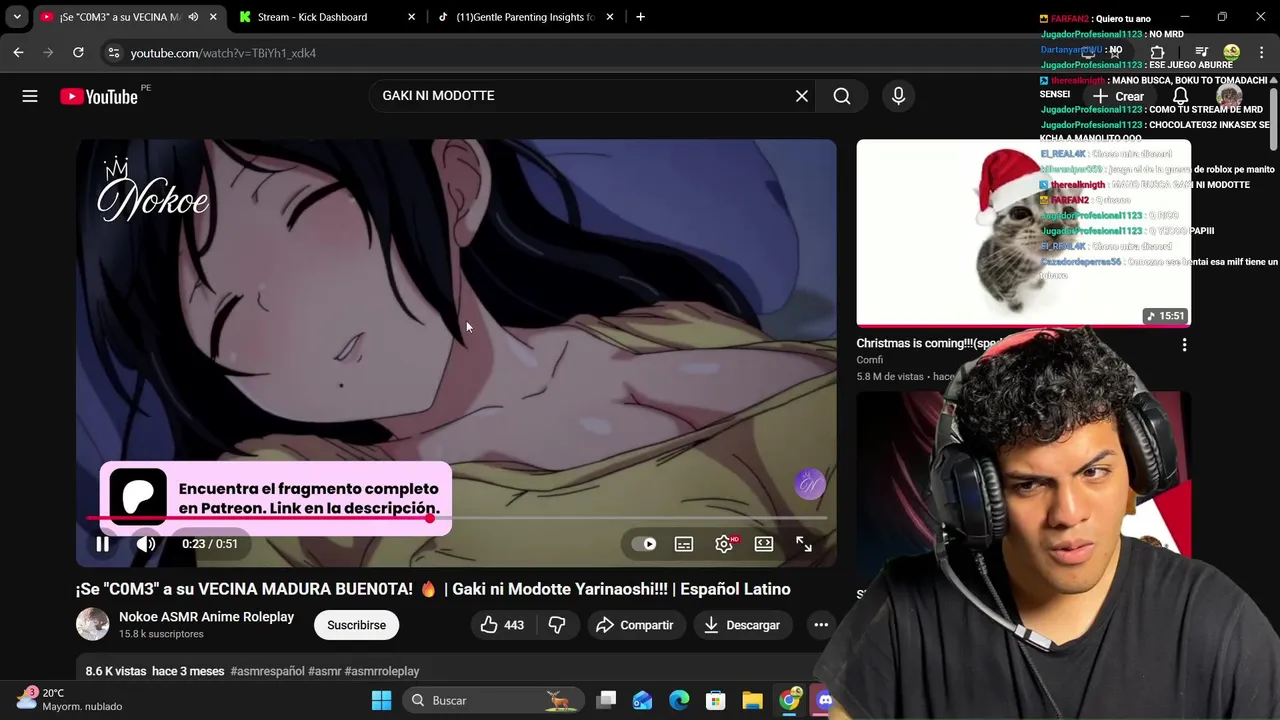
Task: Click the magnifier search button
Action: [x=842, y=96]
